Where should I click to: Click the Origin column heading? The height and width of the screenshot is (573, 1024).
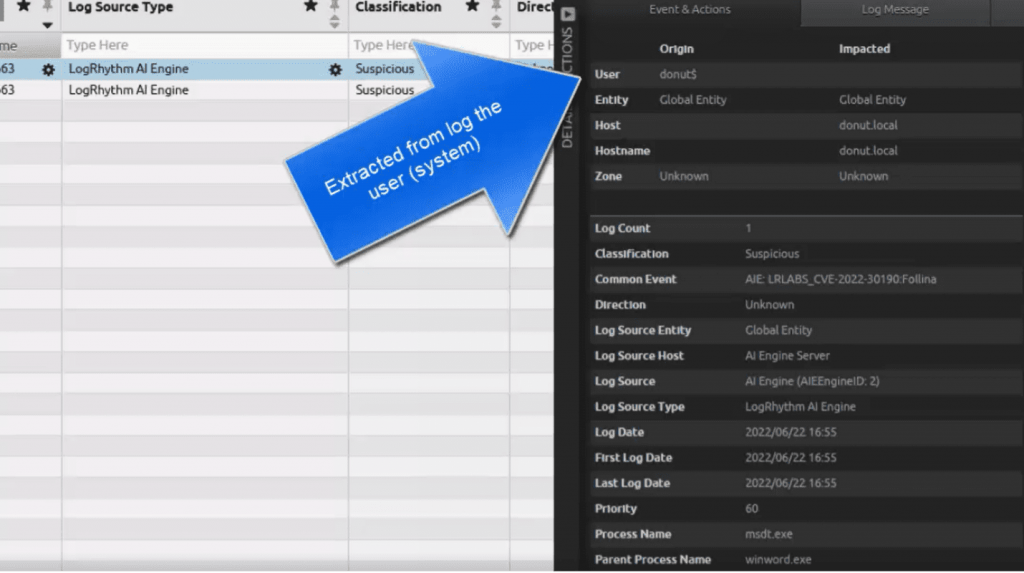point(677,49)
